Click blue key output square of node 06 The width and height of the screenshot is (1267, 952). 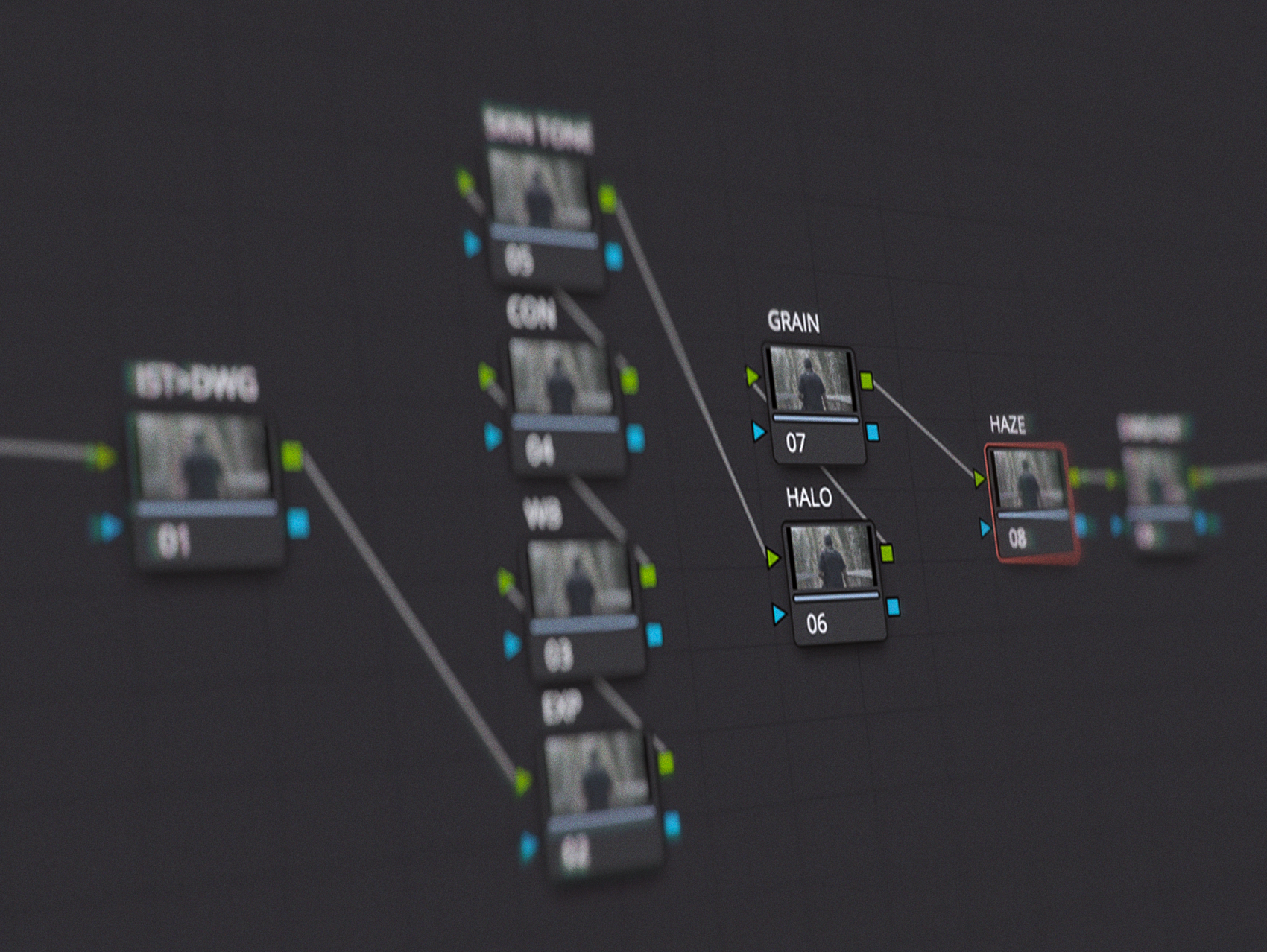click(x=893, y=606)
